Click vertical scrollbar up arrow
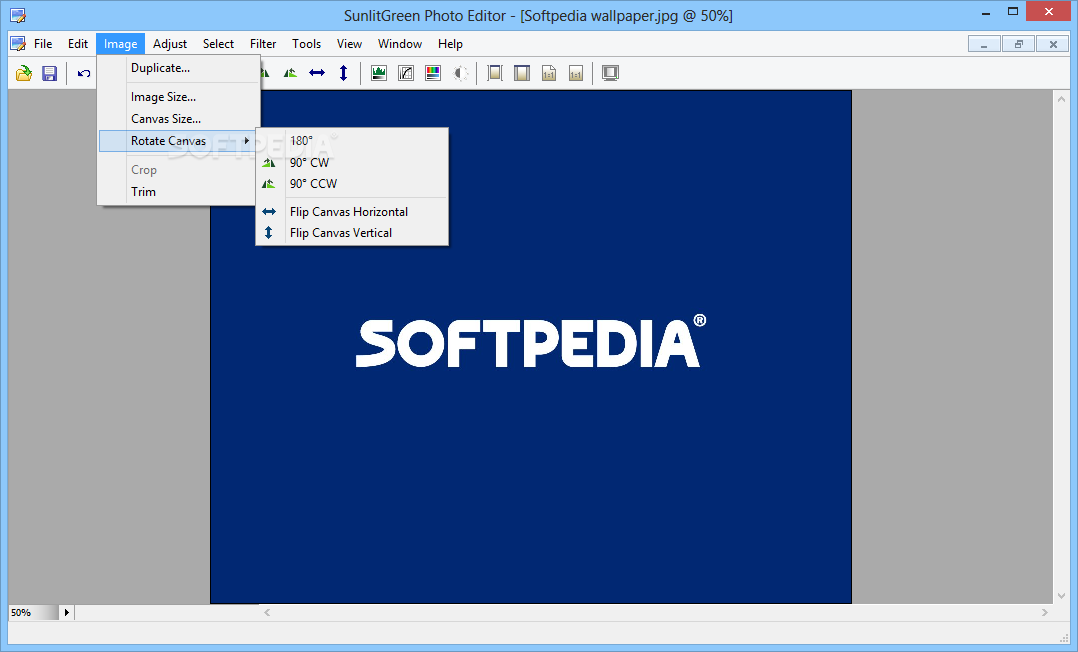This screenshot has height=652, width=1078. 1062,99
